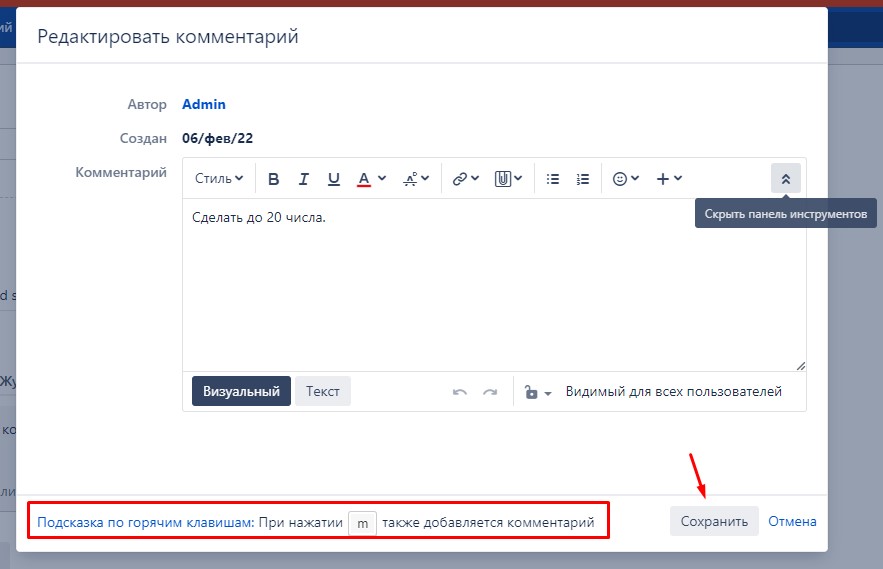Click the creation date 06/фев/22
This screenshot has height=569, width=883.
[217, 138]
